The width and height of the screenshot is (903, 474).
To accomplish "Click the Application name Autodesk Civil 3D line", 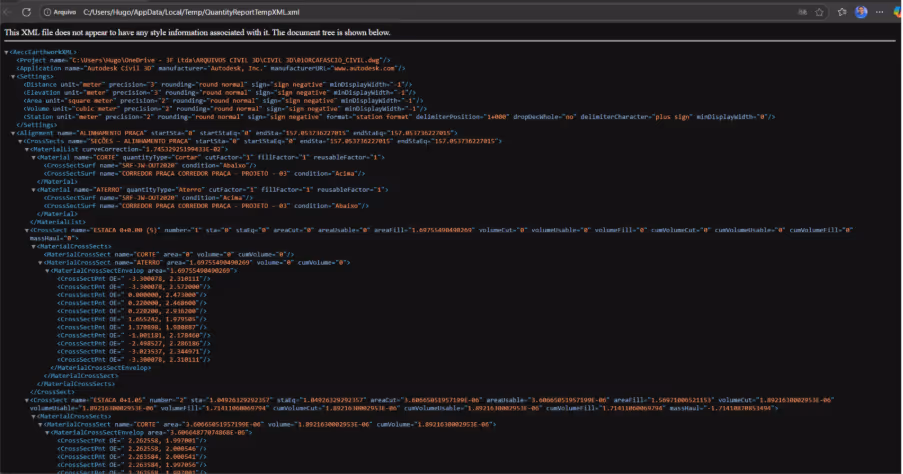I will pyautogui.click(x=211, y=68).
